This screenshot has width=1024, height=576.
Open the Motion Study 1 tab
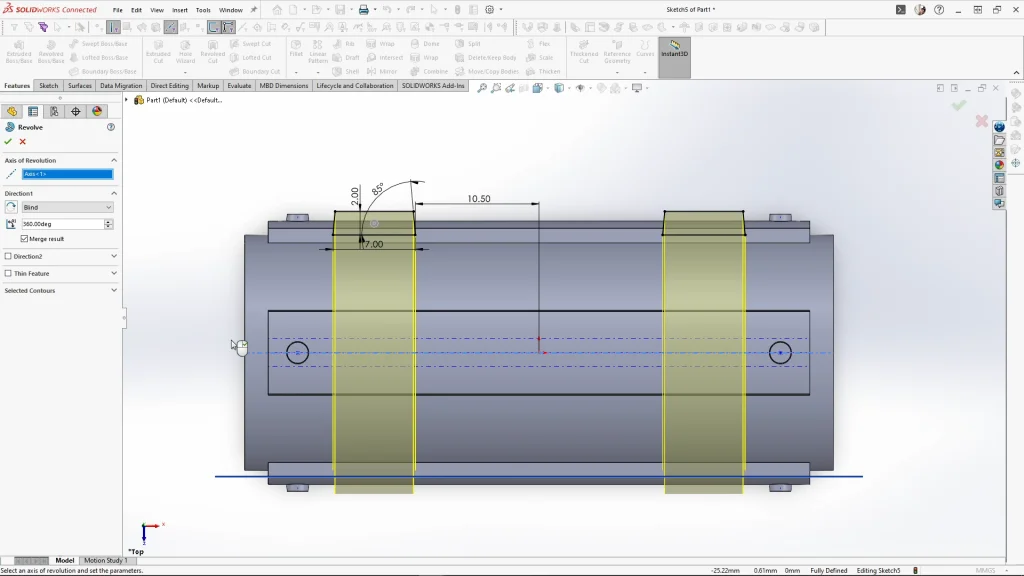(104, 561)
